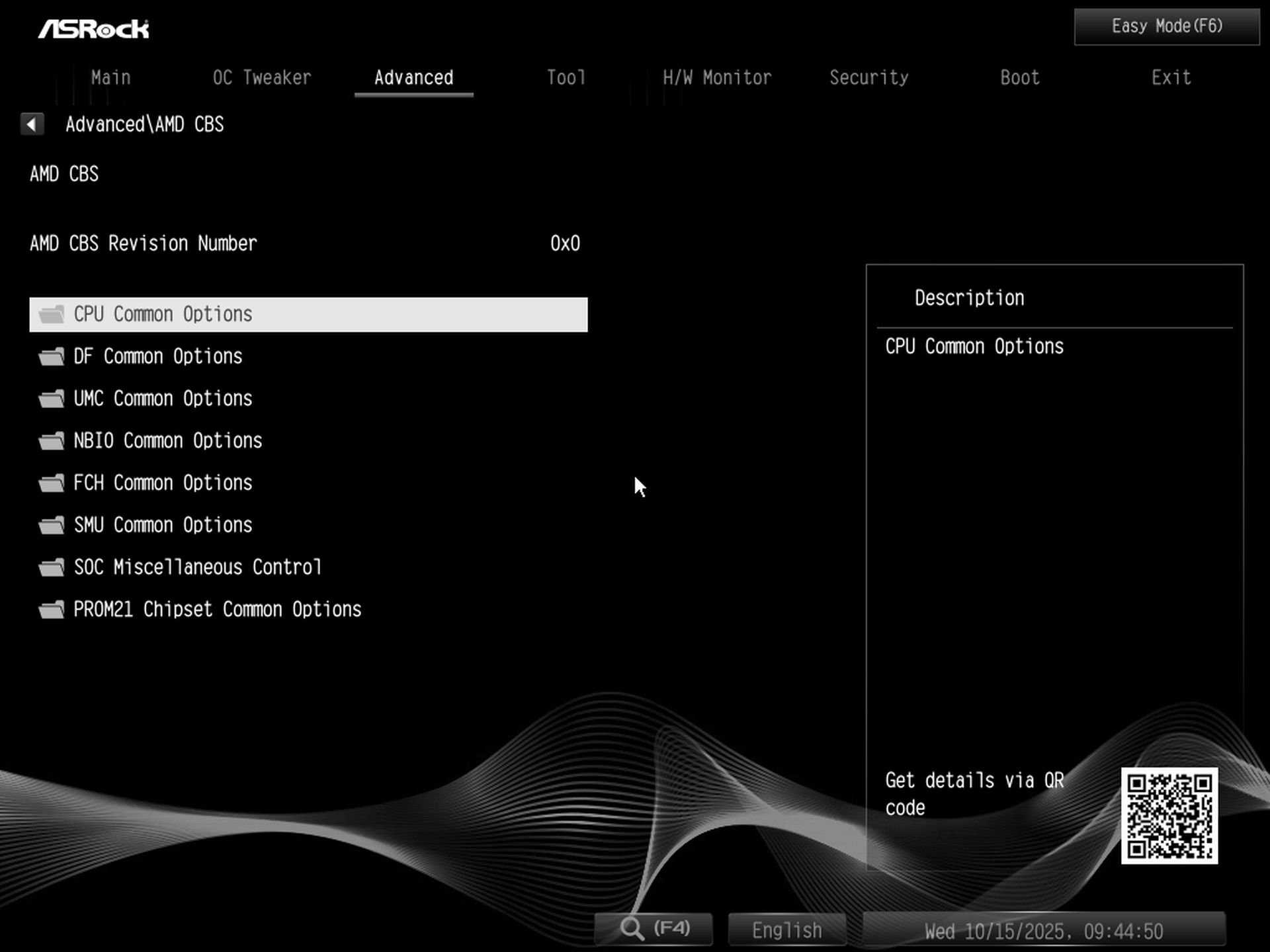
Task: Switch to the Security tab
Action: pyautogui.click(x=869, y=77)
